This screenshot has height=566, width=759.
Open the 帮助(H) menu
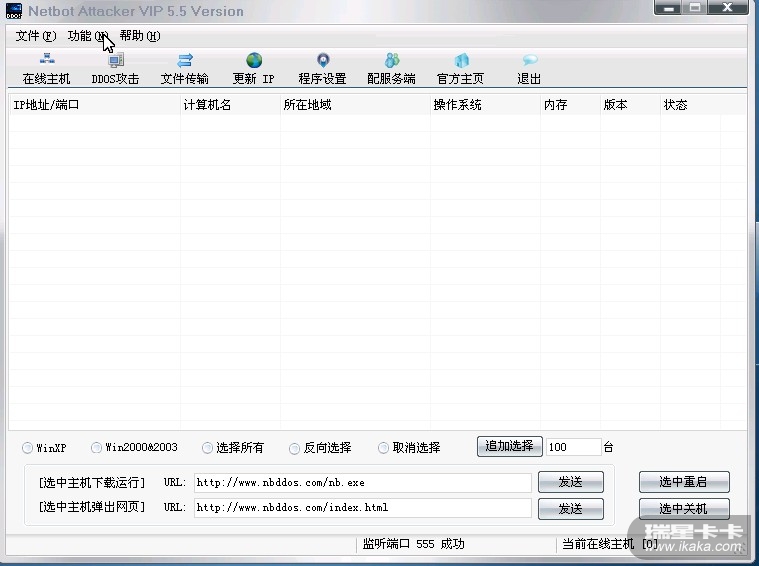(x=140, y=36)
